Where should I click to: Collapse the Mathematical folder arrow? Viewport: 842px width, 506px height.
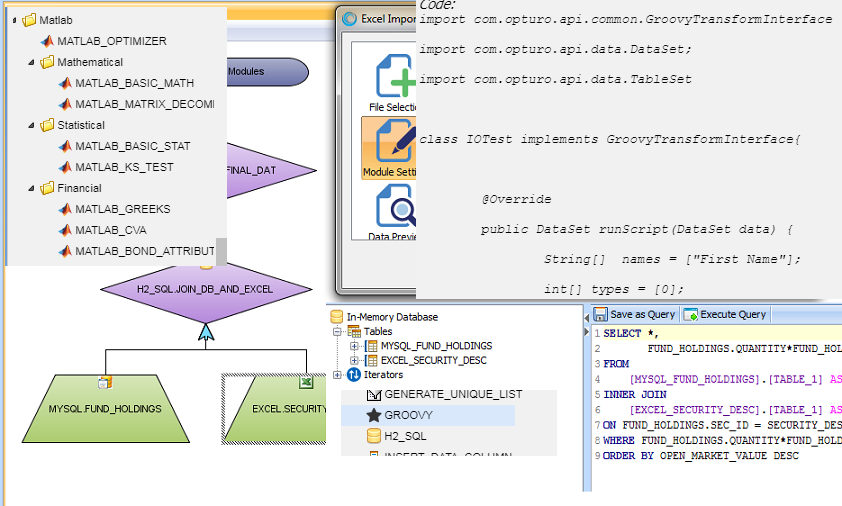click(31, 62)
